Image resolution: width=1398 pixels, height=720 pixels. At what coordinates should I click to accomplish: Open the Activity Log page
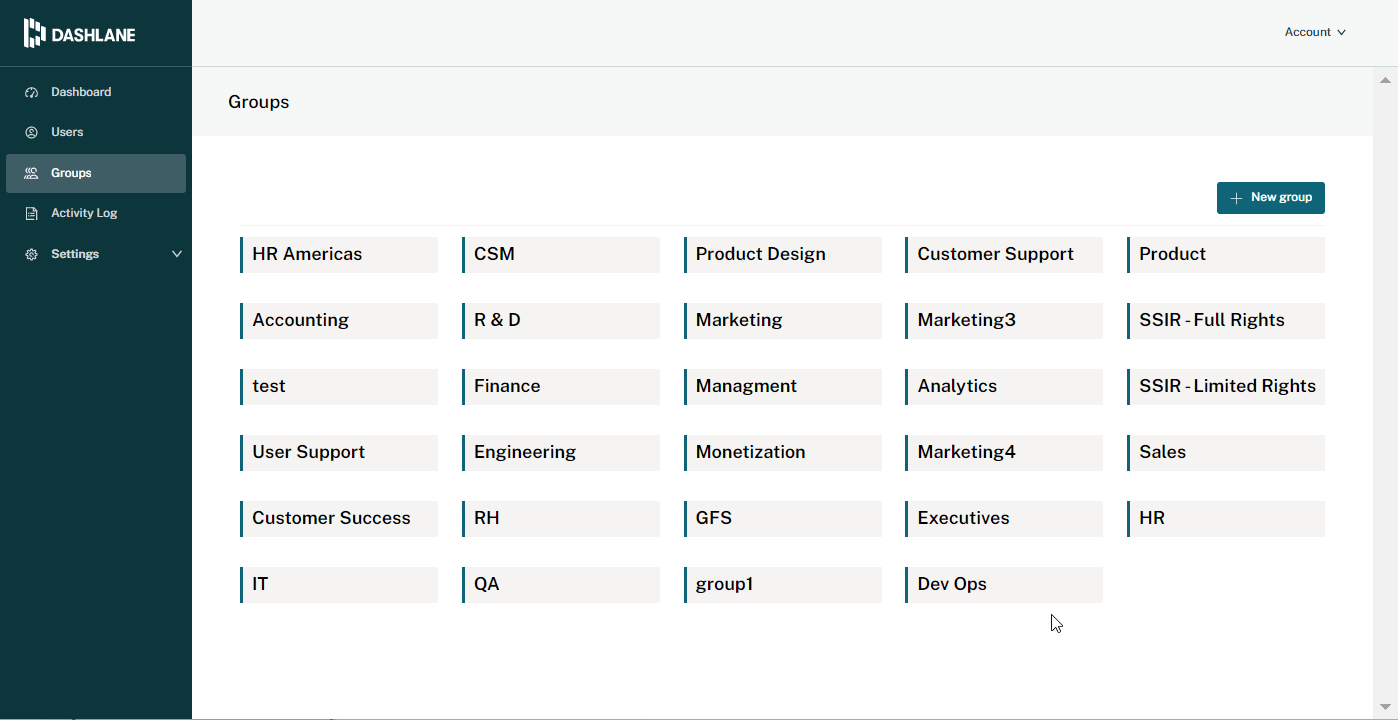coord(96,213)
